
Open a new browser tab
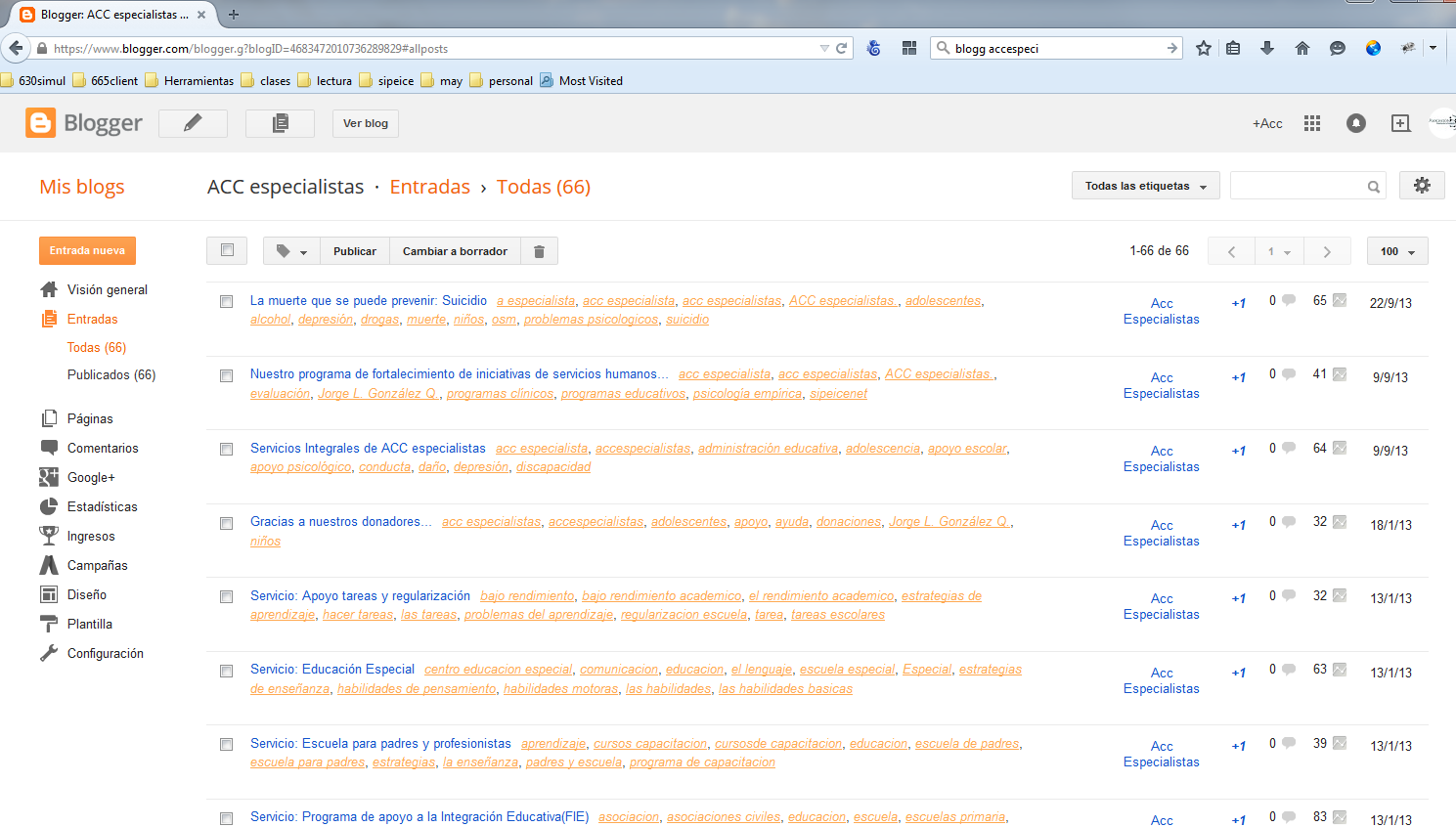234,15
